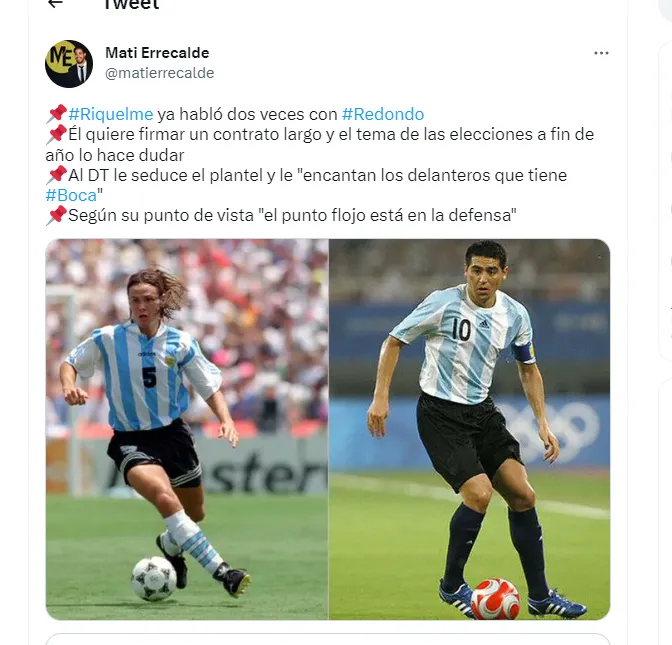This screenshot has height=645, width=672.
Task: Click the Mati Errecalde display name
Action: [157, 53]
